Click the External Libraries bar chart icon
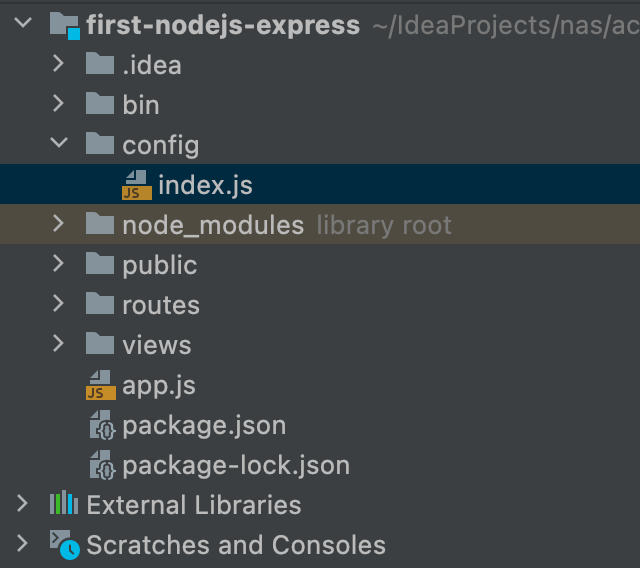 tap(64, 503)
